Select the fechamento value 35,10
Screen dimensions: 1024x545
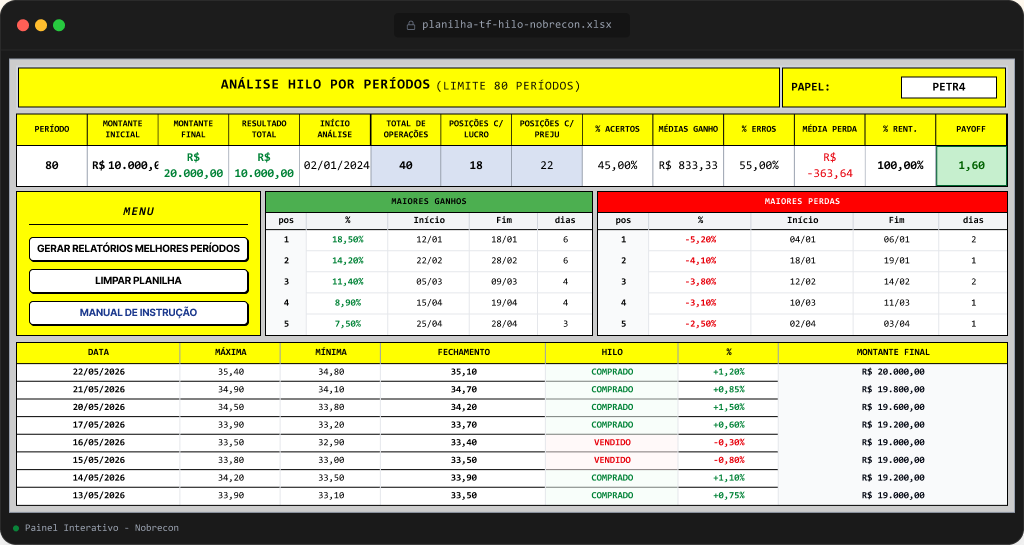(x=463, y=372)
